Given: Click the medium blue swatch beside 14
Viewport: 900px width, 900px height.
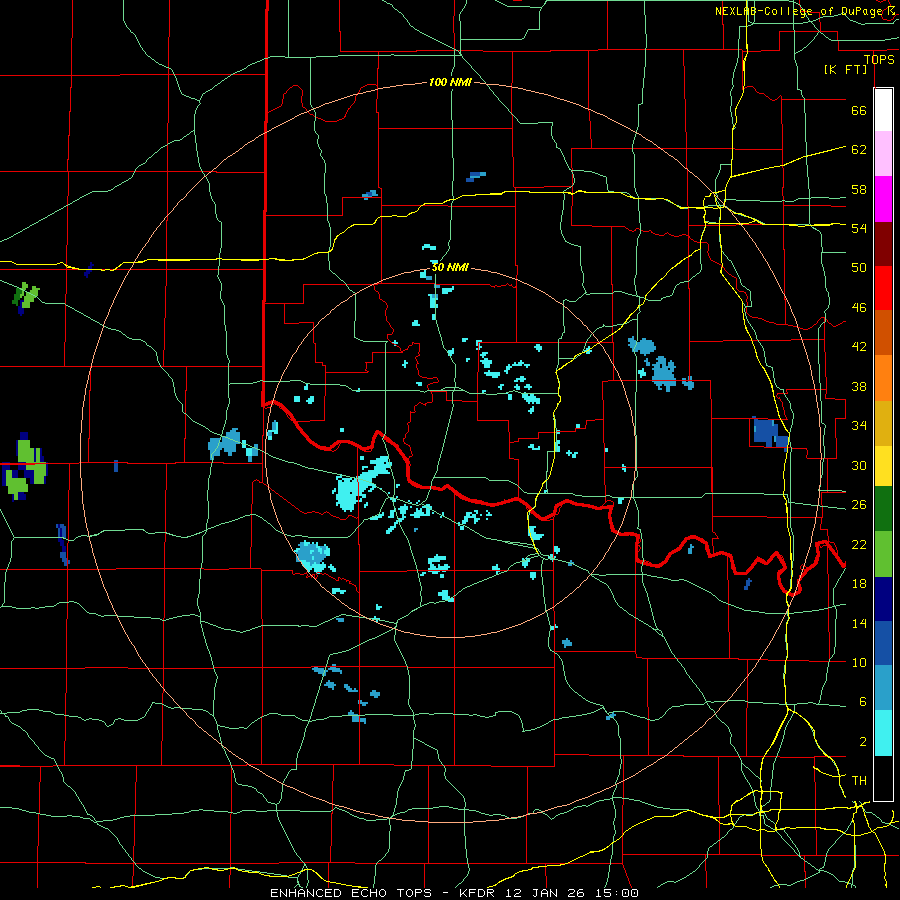Looking at the screenshot, I should pos(883,643).
